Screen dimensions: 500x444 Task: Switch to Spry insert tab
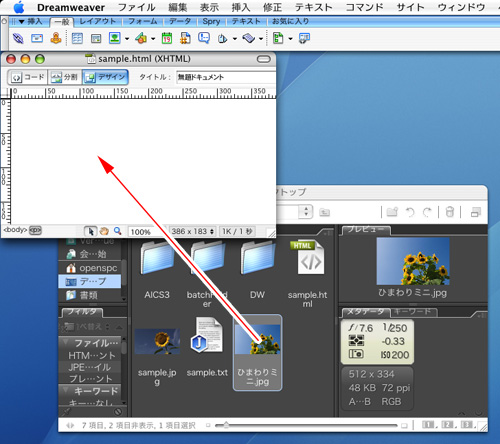[x=211, y=22]
